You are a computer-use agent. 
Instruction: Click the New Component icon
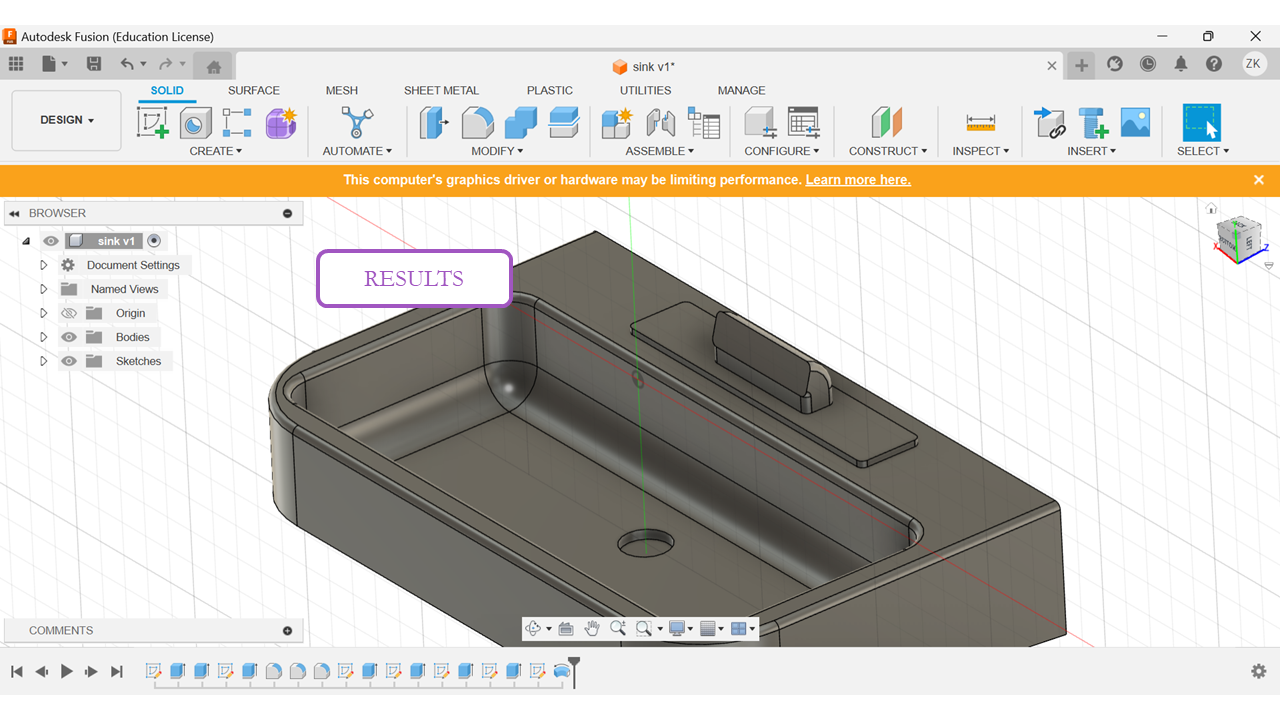(617, 123)
